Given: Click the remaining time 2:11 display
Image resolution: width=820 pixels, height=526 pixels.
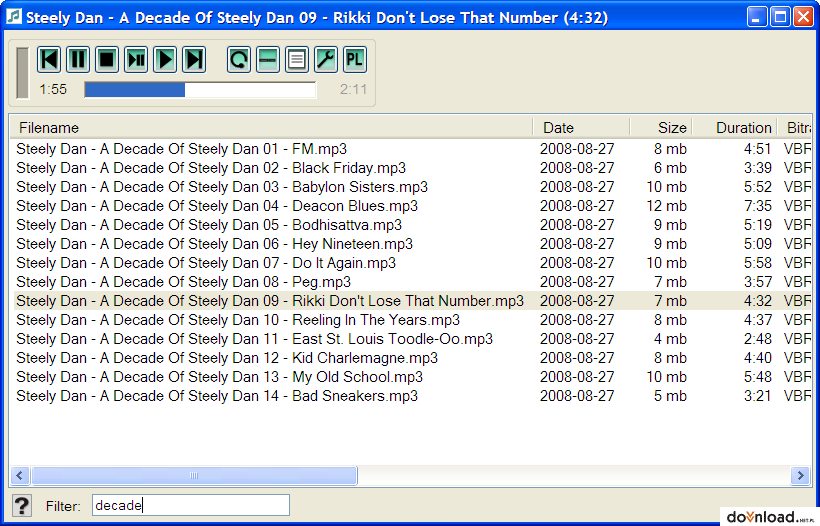Looking at the screenshot, I should coord(354,89).
